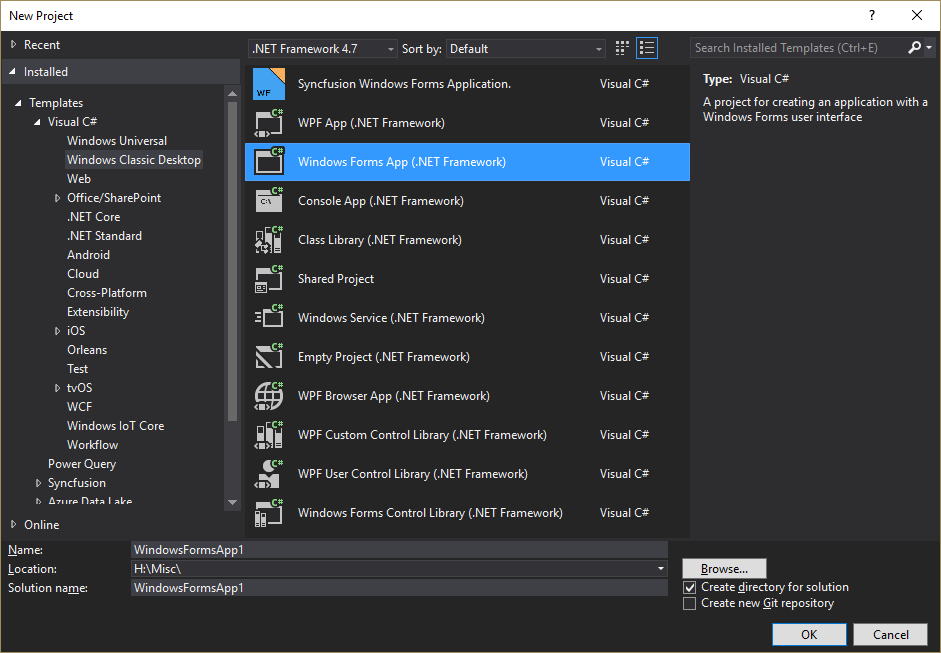
Task: Select the Android category
Action: [x=88, y=254]
